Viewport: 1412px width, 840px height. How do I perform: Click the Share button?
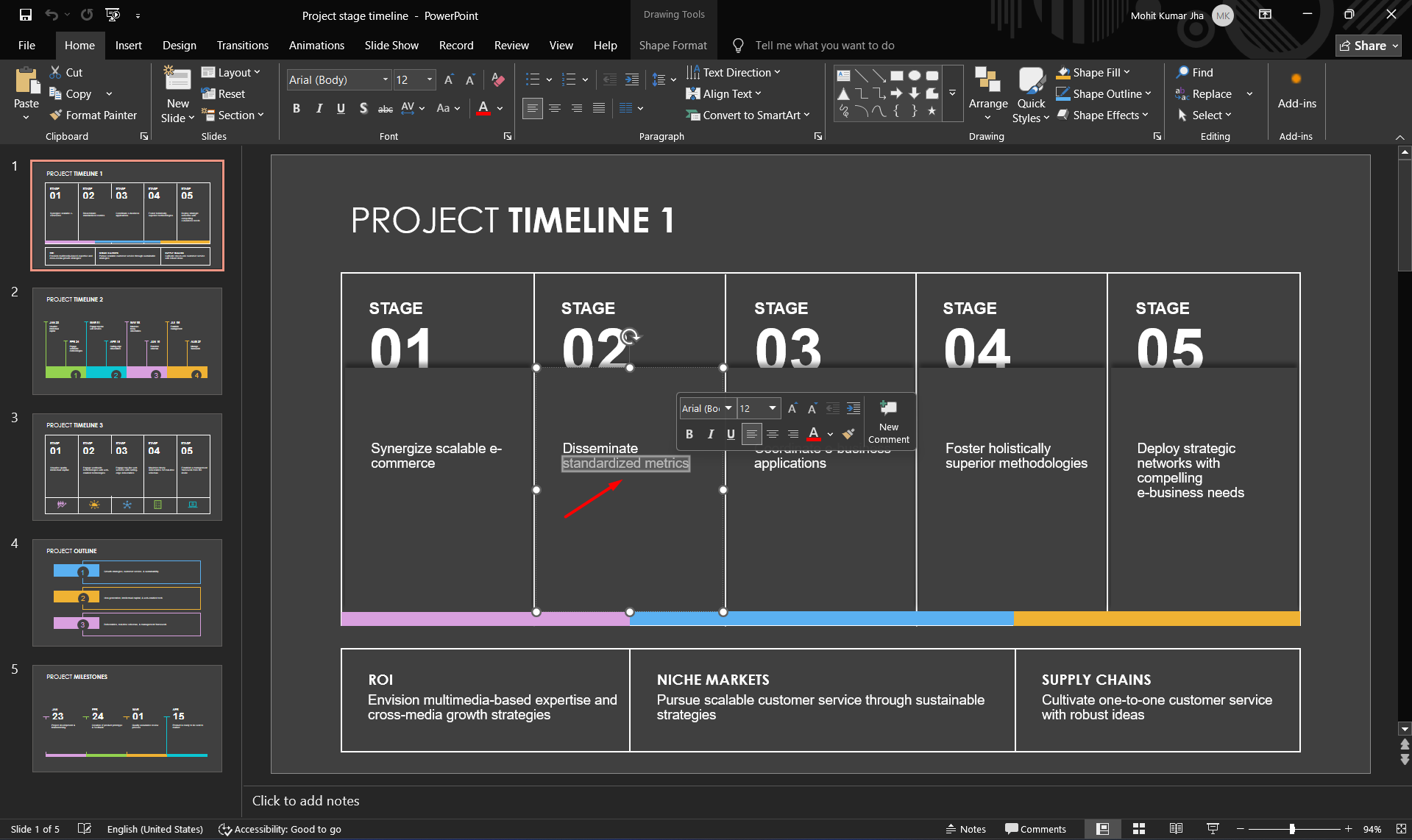click(1368, 46)
